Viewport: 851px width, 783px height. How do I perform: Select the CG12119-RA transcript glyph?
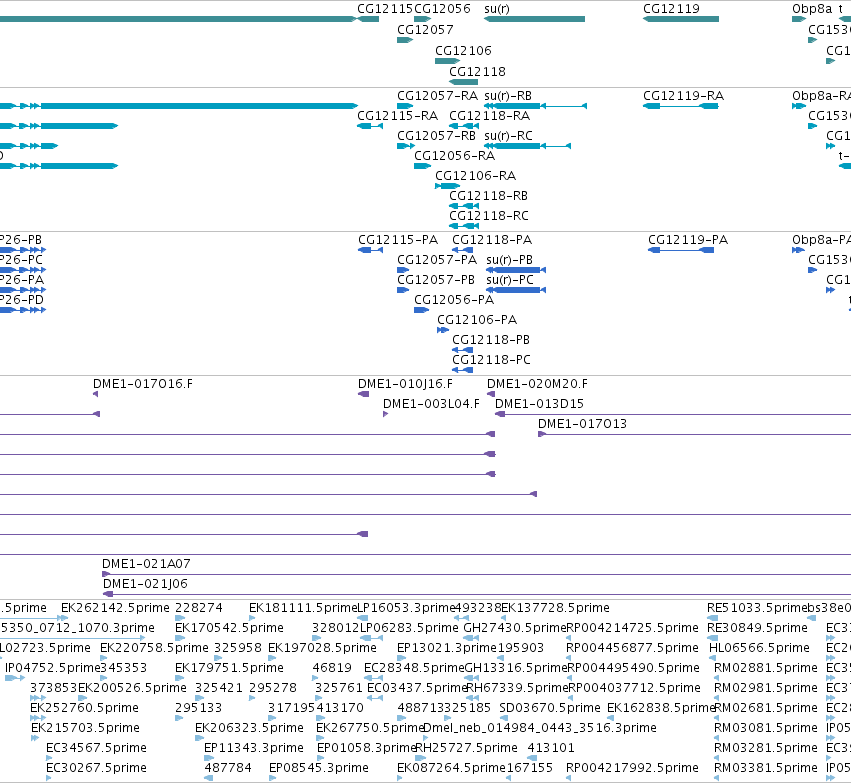pyautogui.click(x=681, y=106)
